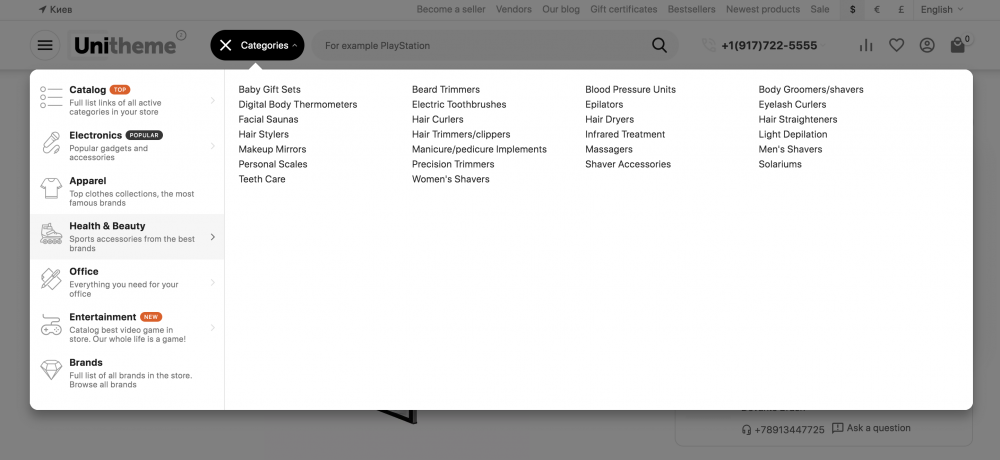Image resolution: width=1000 pixels, height=460 pixels.
Task: Close the Categories dropdown menu
Action: click(x=226, y=45)
